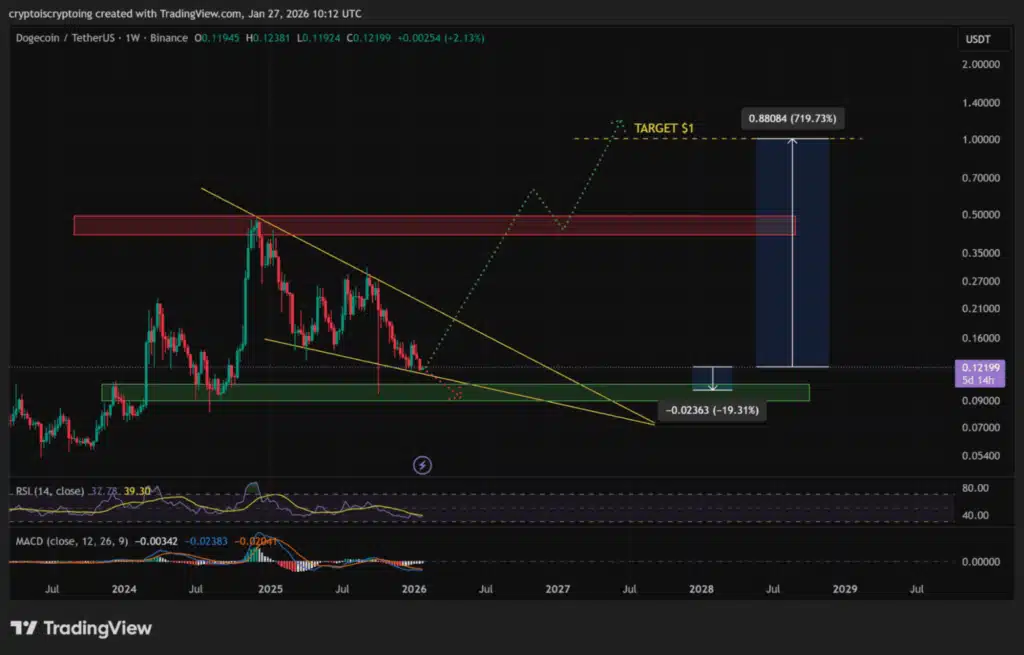This screenshot has height=655, width=1024.
Task: Open the USDT currency selector
Action: pos(975,38)
